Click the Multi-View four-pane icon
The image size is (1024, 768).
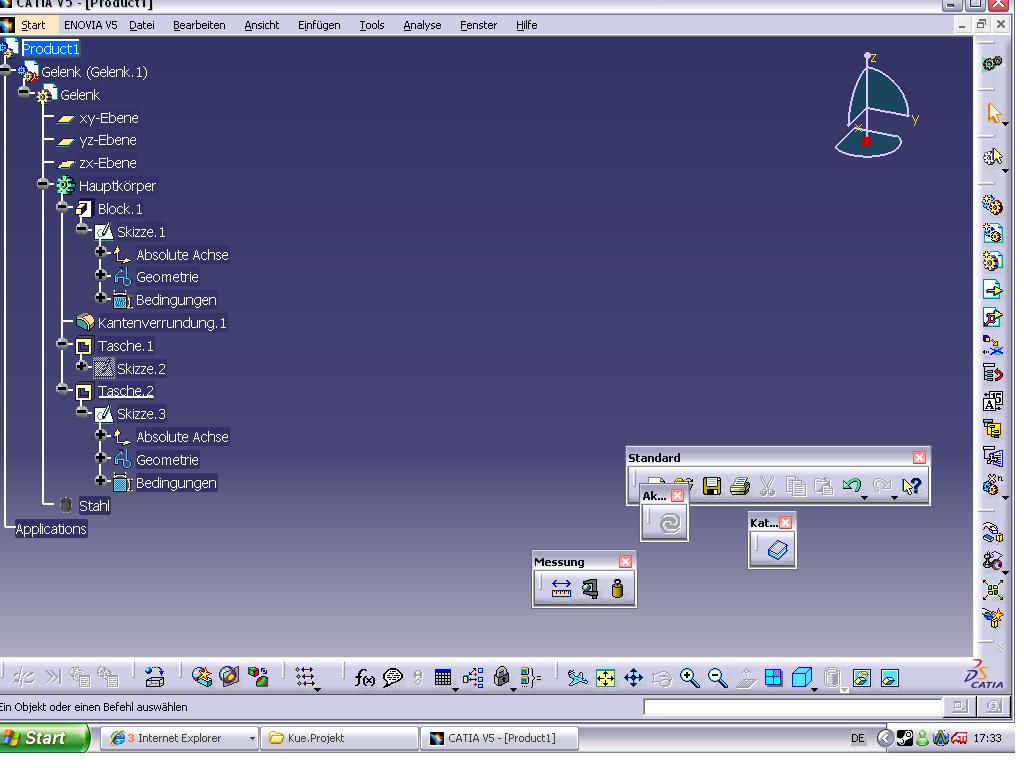pos(773,678)
